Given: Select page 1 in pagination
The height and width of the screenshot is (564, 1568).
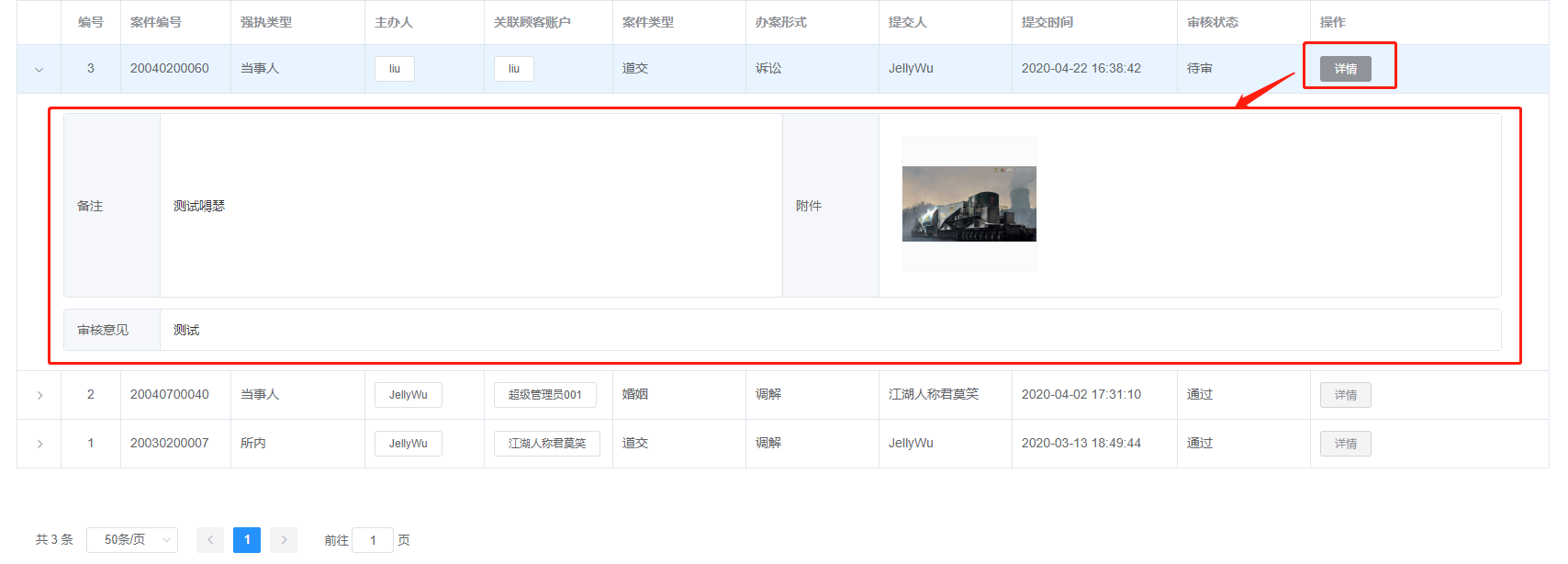Looking at the screenshot, I should [247, 540].
